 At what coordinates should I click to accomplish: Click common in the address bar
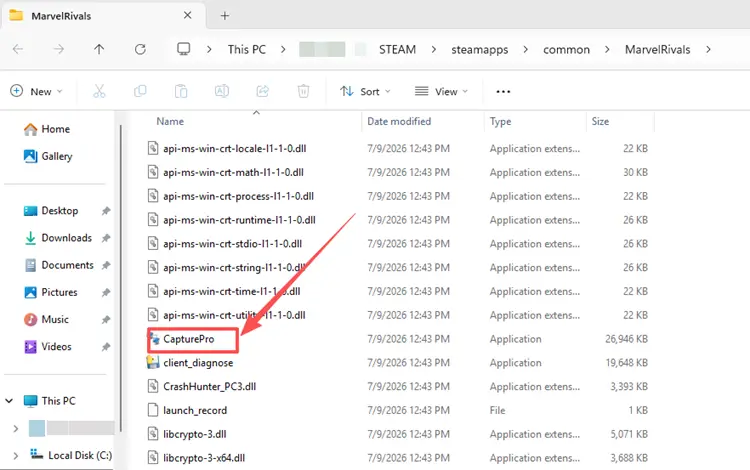(566, 49)
